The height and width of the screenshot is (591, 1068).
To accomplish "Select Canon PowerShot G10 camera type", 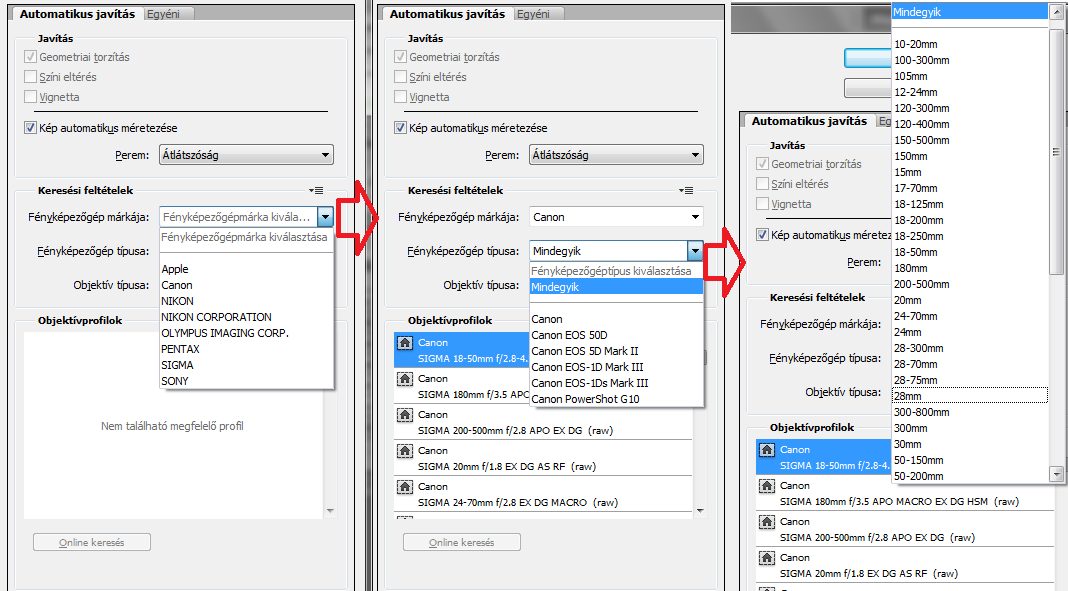I will point(616,399).
